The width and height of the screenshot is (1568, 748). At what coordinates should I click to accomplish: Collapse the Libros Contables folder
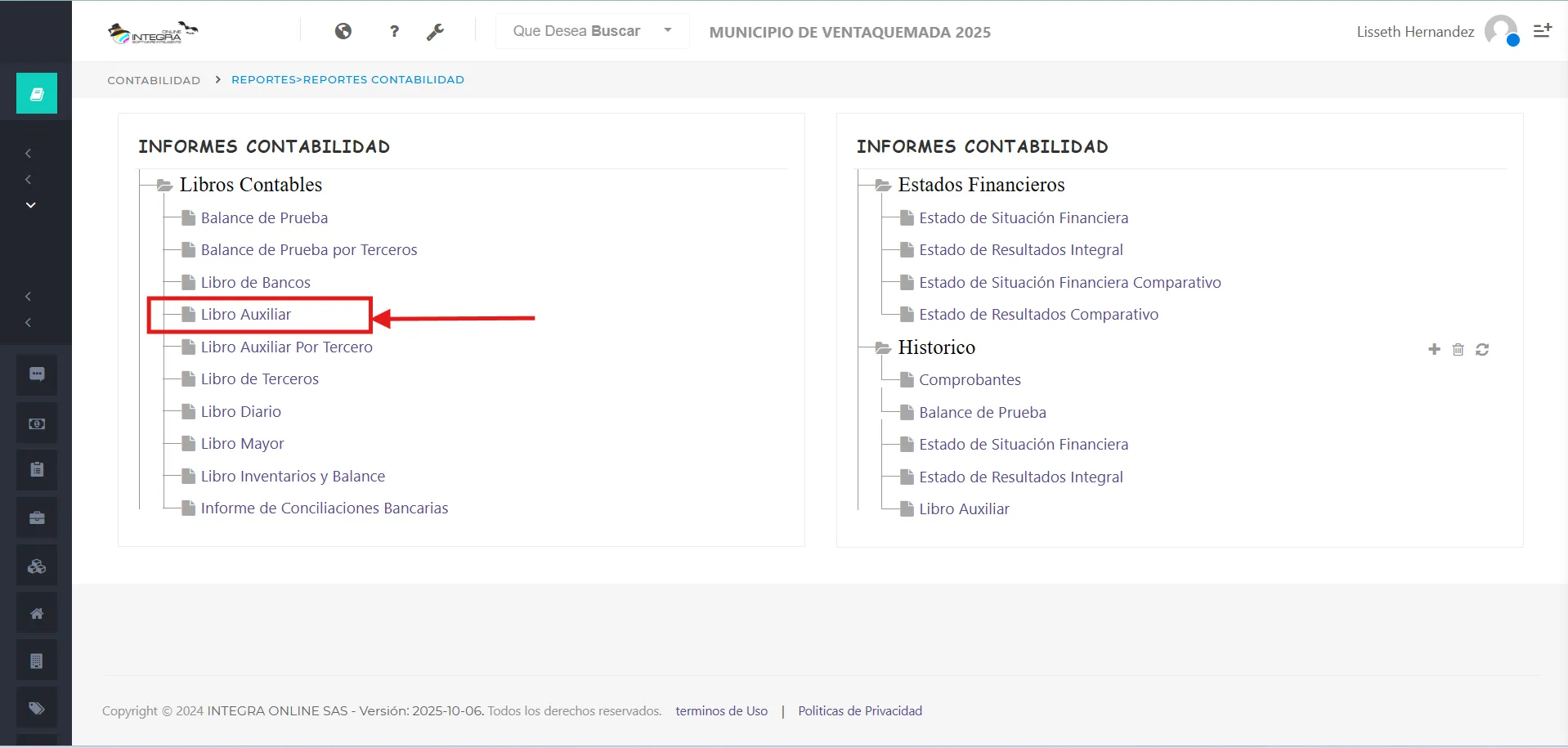(x=164, y=186)
